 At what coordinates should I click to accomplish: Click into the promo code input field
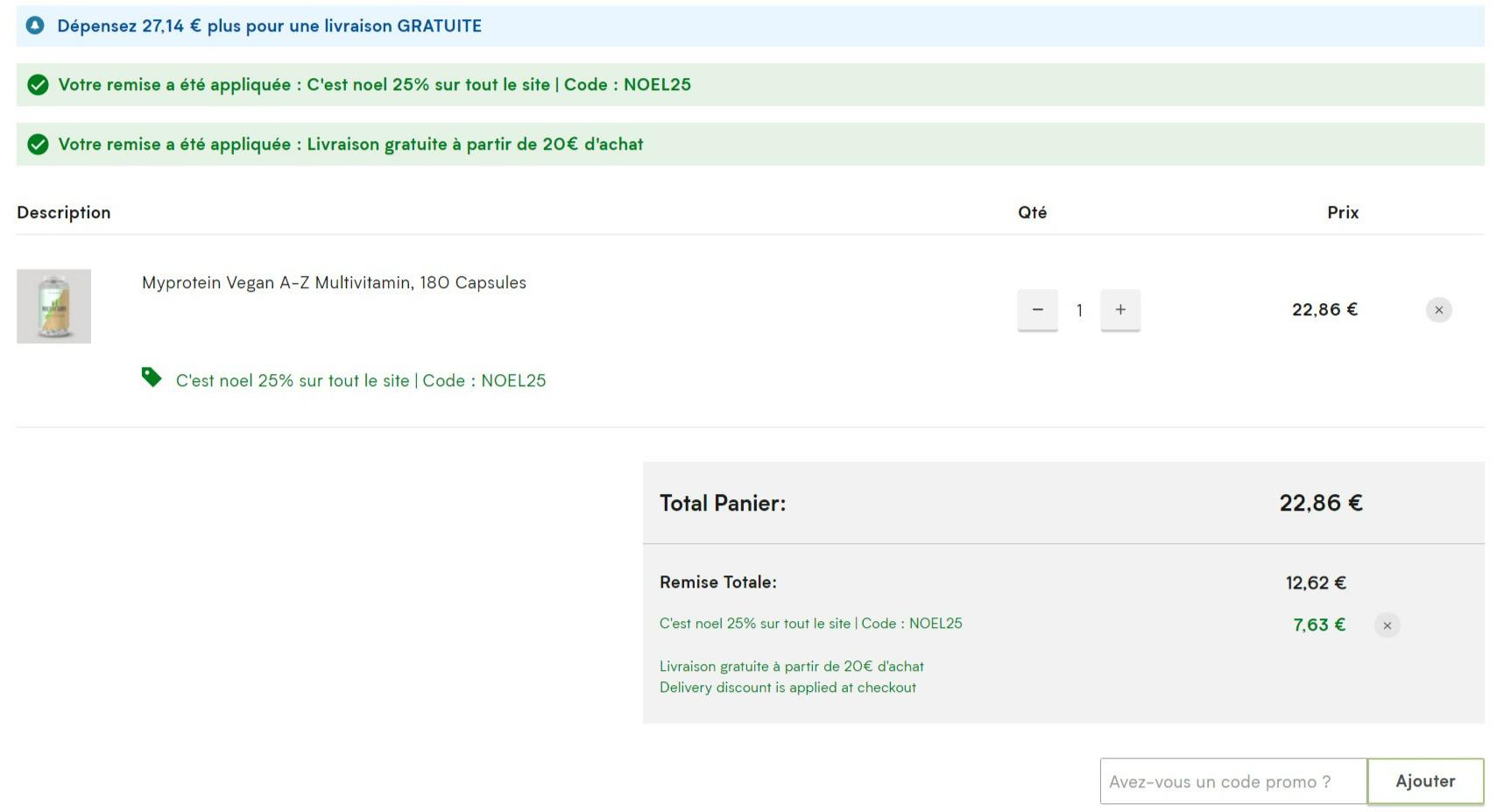pyautogui.click(x=1233, y=781)
